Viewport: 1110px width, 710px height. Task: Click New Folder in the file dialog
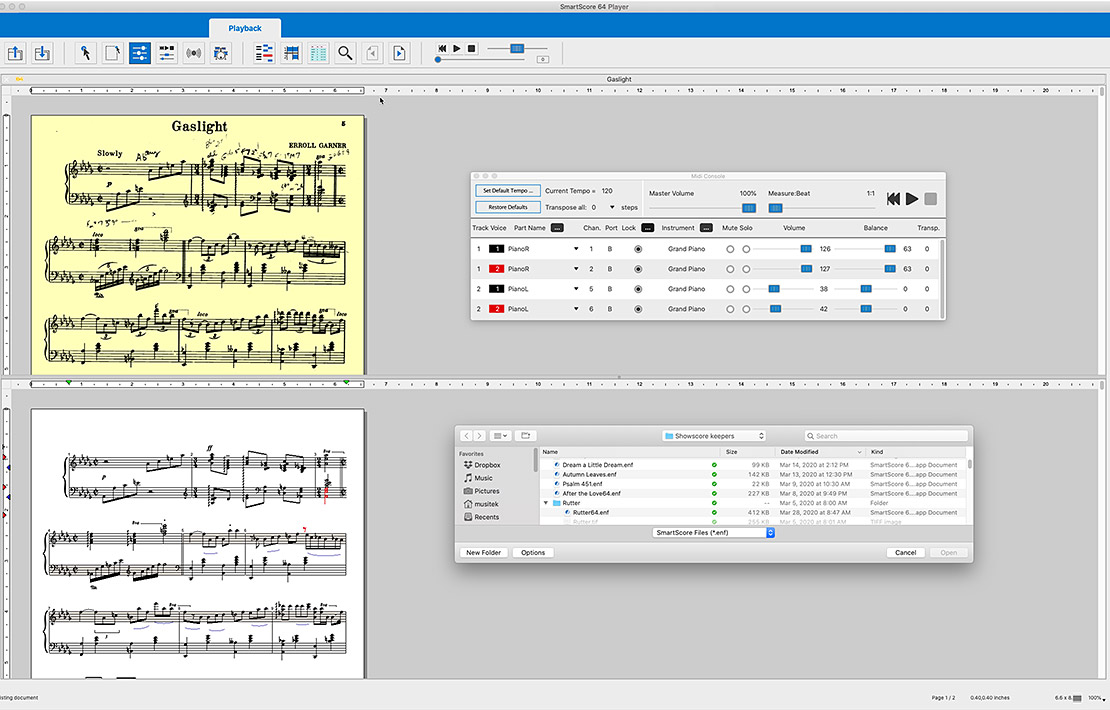(484, 553)
